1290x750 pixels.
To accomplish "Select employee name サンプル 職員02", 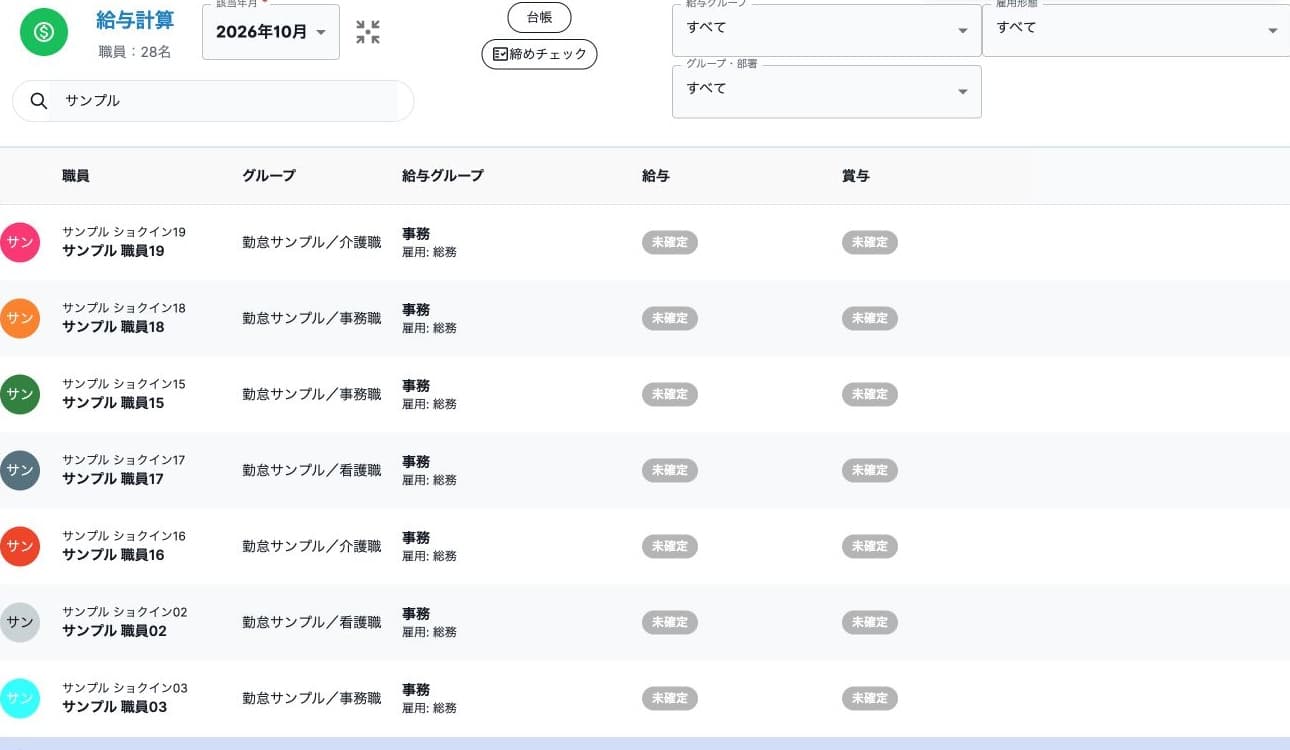I will 114,631.
